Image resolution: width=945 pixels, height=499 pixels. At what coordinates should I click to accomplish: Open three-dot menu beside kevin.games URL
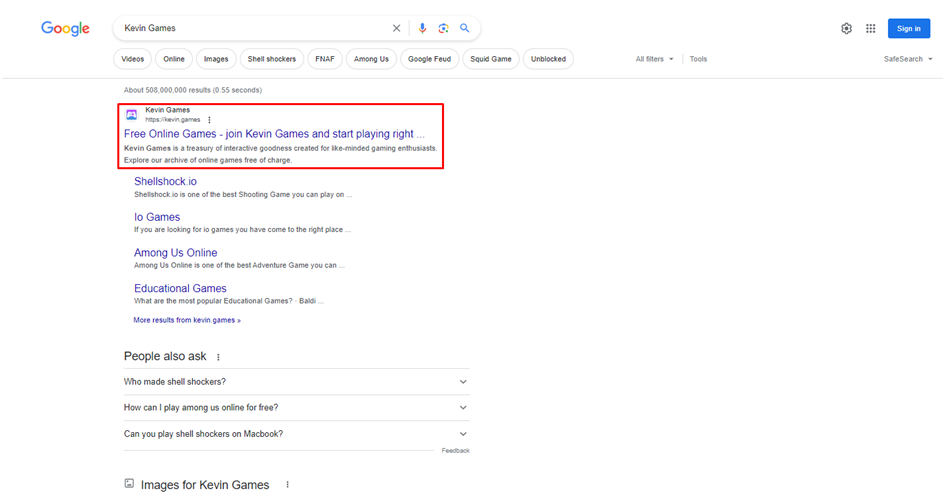pyautogui.click(x=209, y=120)
